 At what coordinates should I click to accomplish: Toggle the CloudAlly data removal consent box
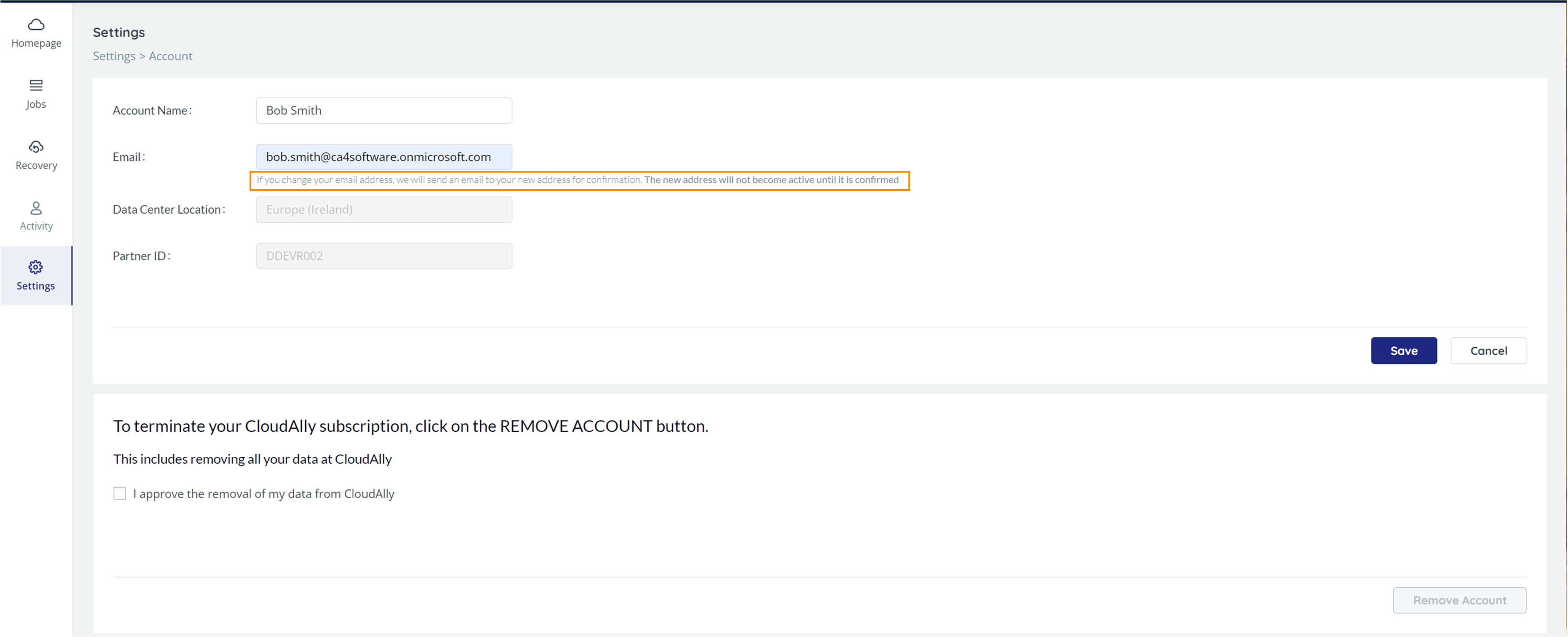click(119, 493)
